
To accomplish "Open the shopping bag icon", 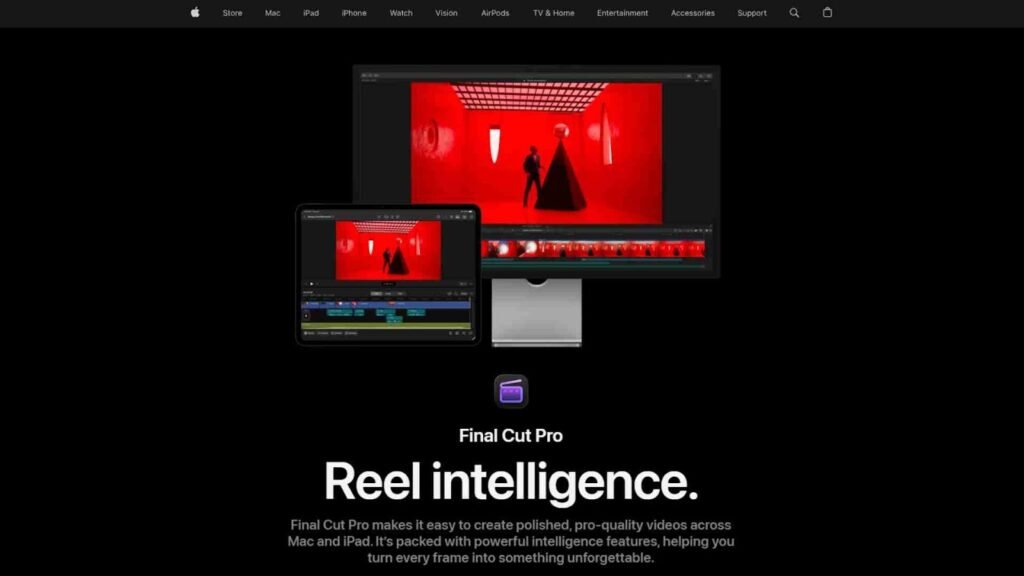I will point(827,13).
